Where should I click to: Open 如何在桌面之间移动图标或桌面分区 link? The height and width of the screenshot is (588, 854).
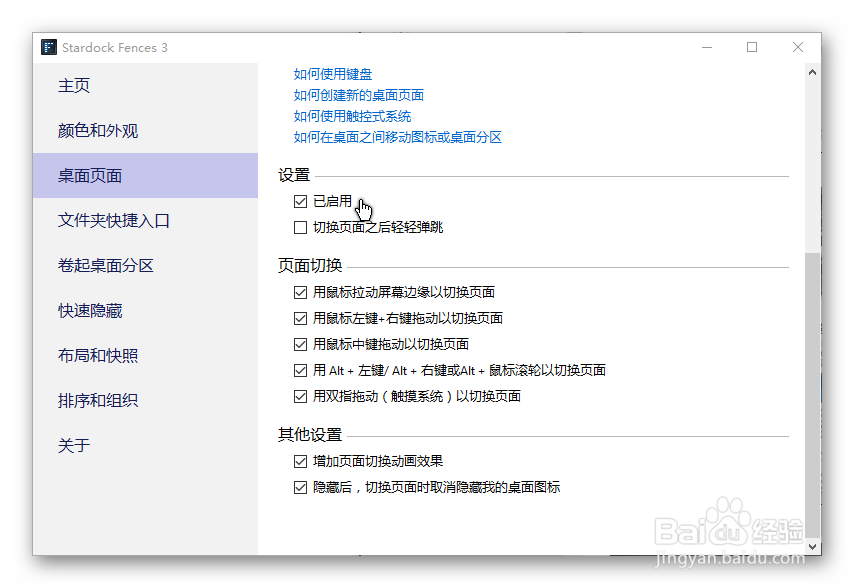398,137
